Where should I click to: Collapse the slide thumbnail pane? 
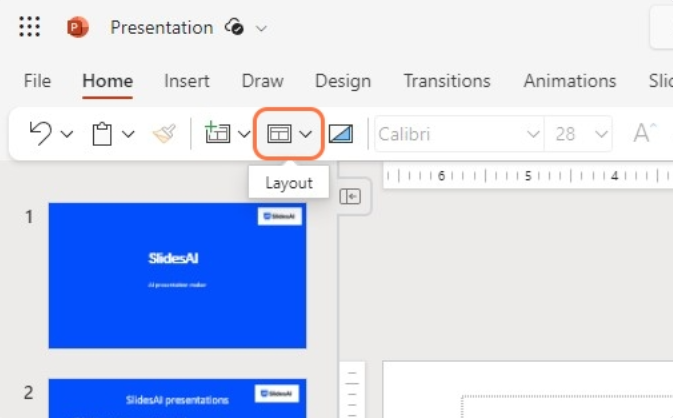[x=350, y=196]
